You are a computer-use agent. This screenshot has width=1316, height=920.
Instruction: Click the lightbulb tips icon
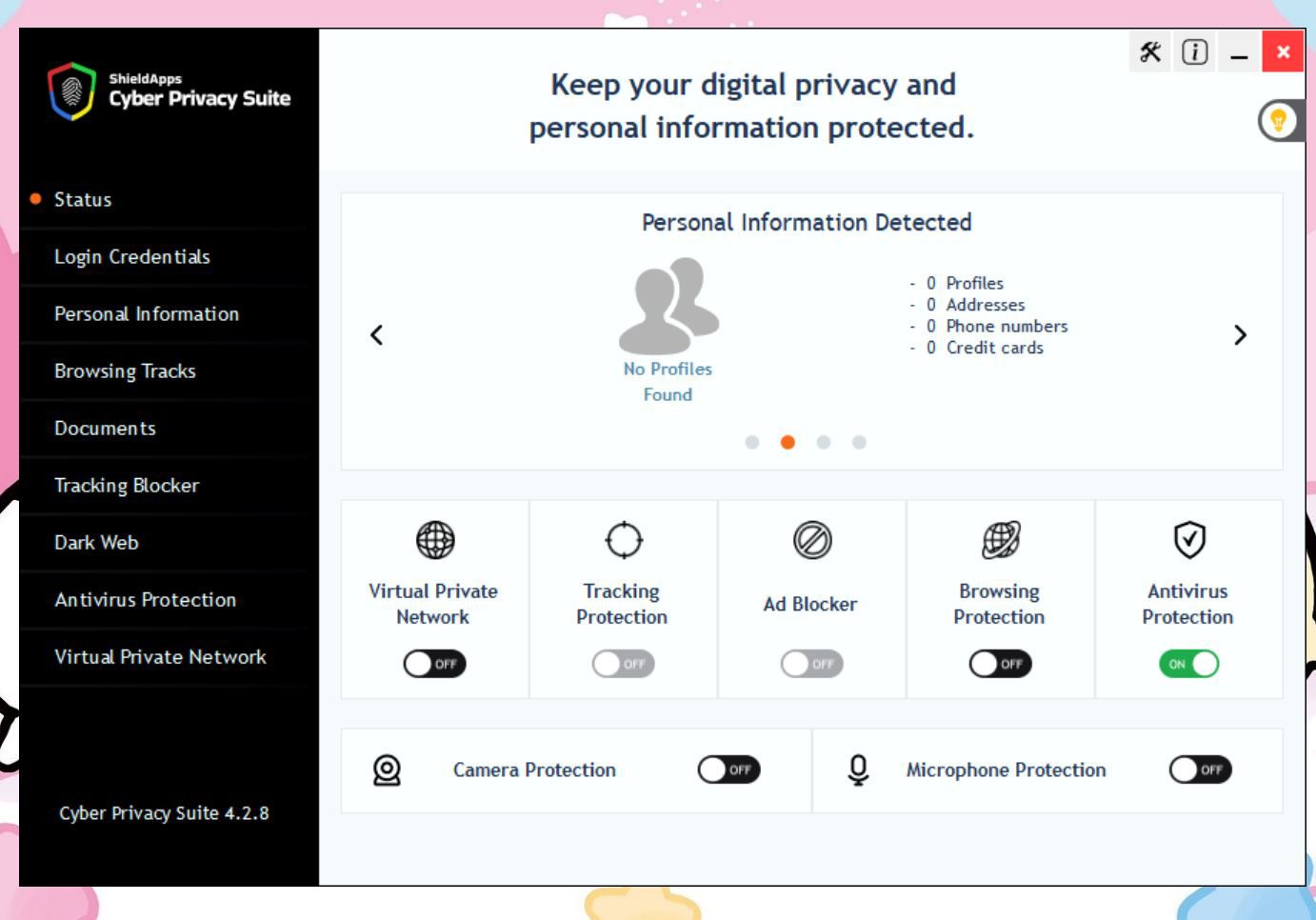1278,121
